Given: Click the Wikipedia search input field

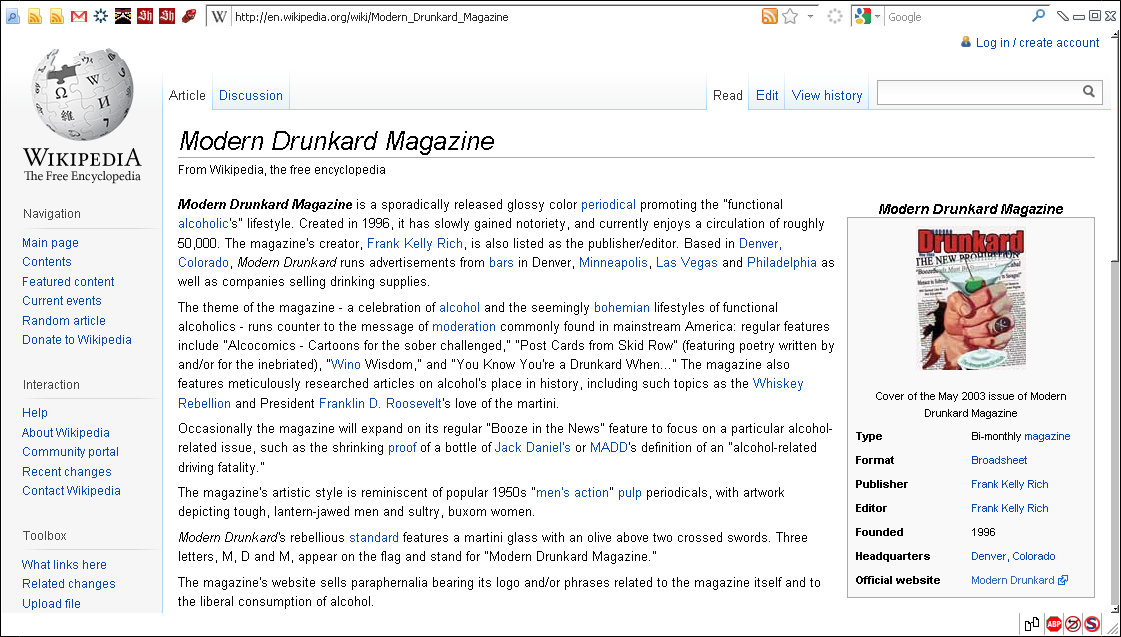Looking at the screenshot, I should pos(978,92).
